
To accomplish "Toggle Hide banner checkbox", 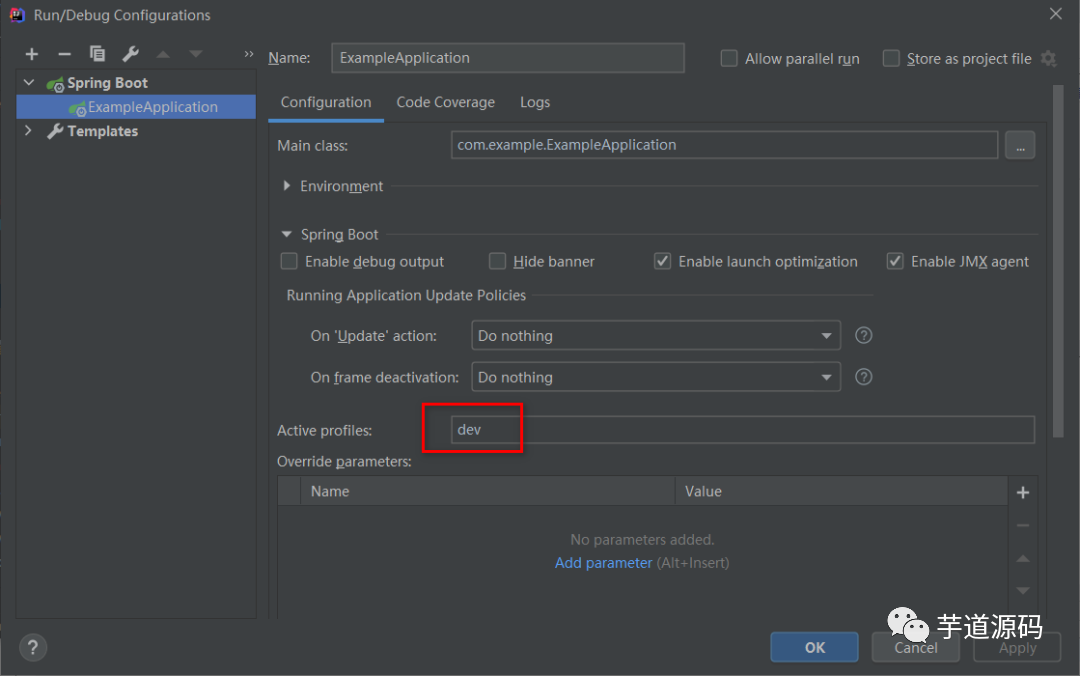I will click(x=497, y=261).
